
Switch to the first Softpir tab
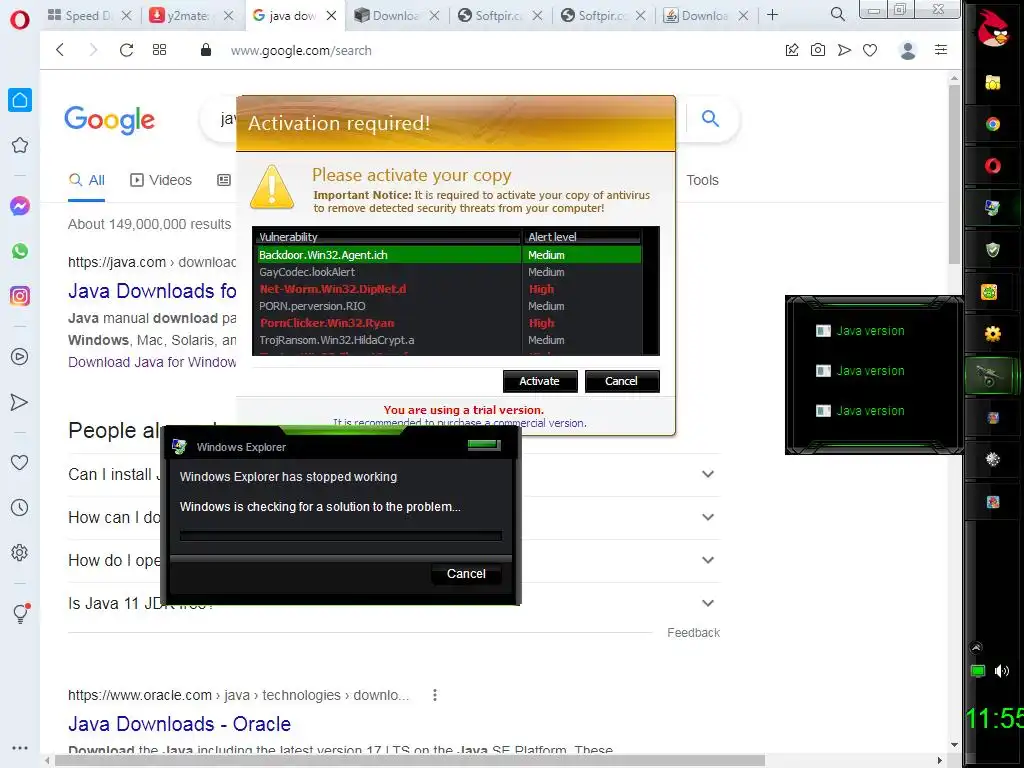pyautogui.click(x=498, y=15)
